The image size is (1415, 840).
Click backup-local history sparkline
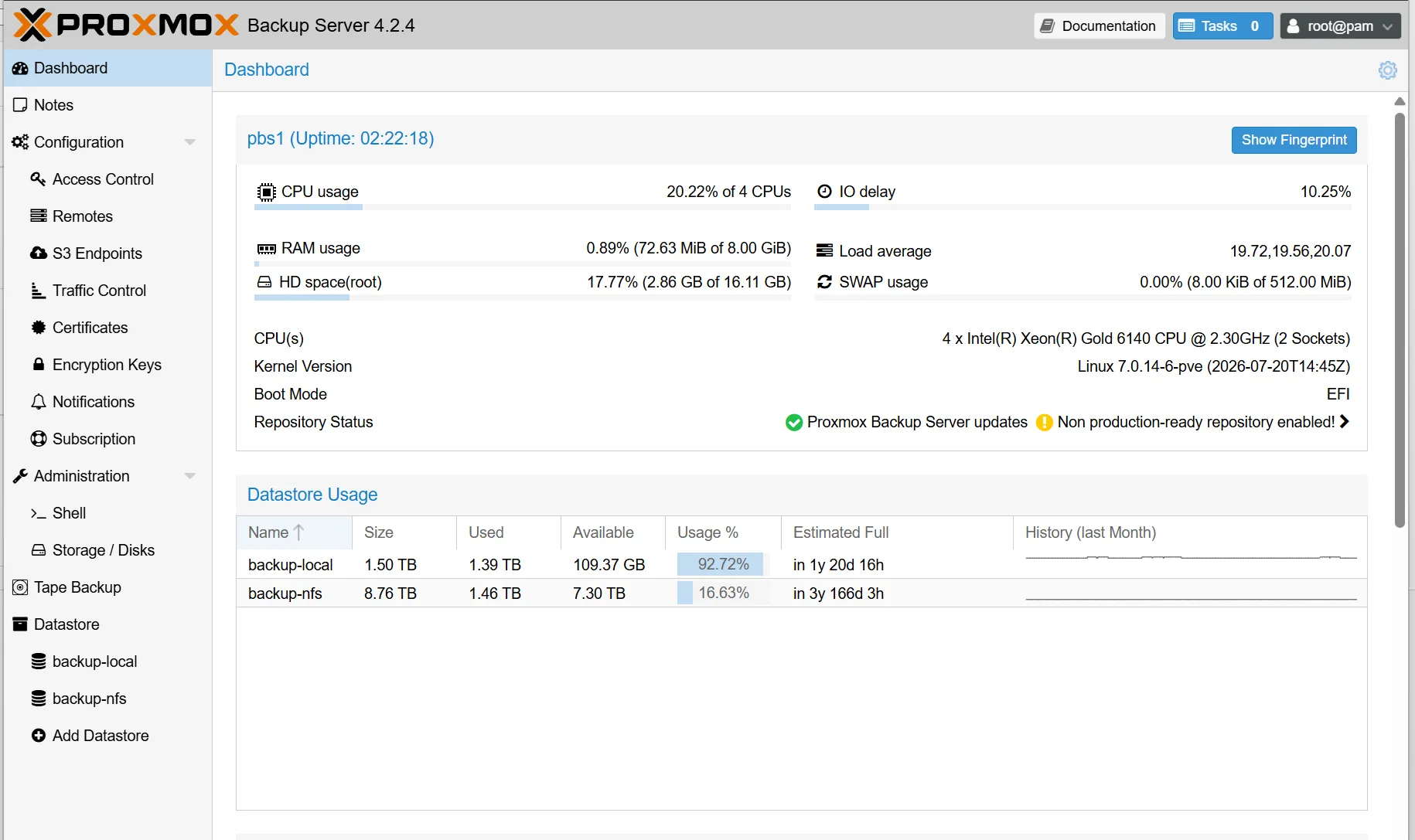point(1191,557)
